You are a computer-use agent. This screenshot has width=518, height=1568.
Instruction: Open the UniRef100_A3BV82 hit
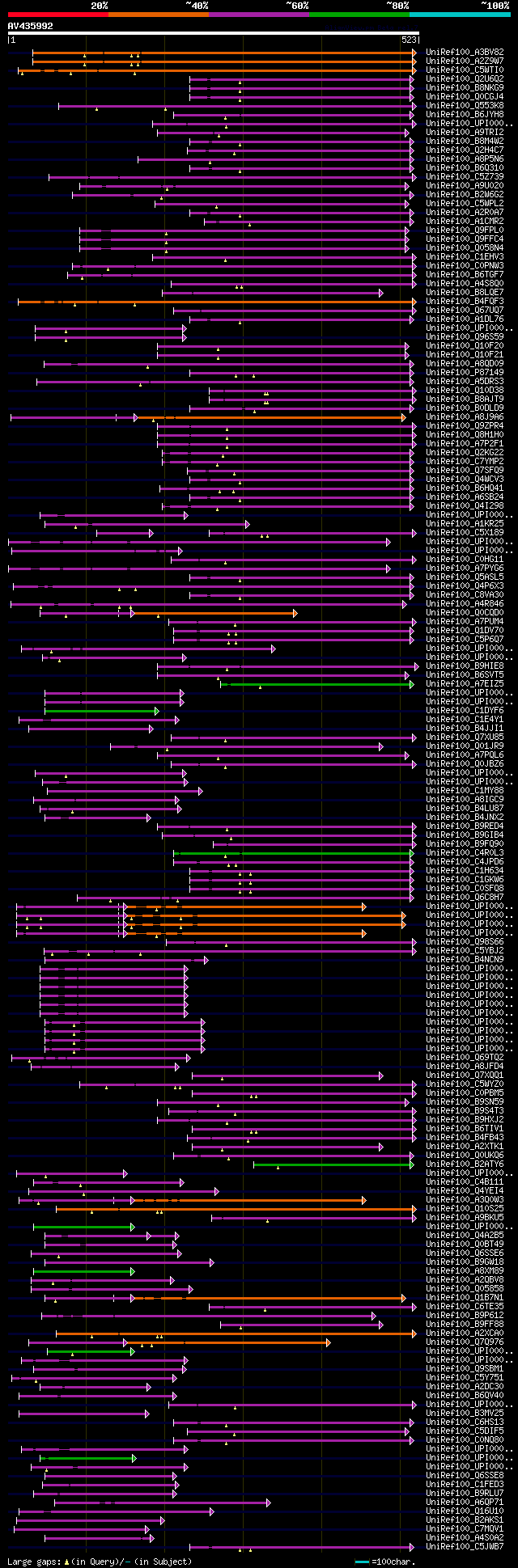465,52
